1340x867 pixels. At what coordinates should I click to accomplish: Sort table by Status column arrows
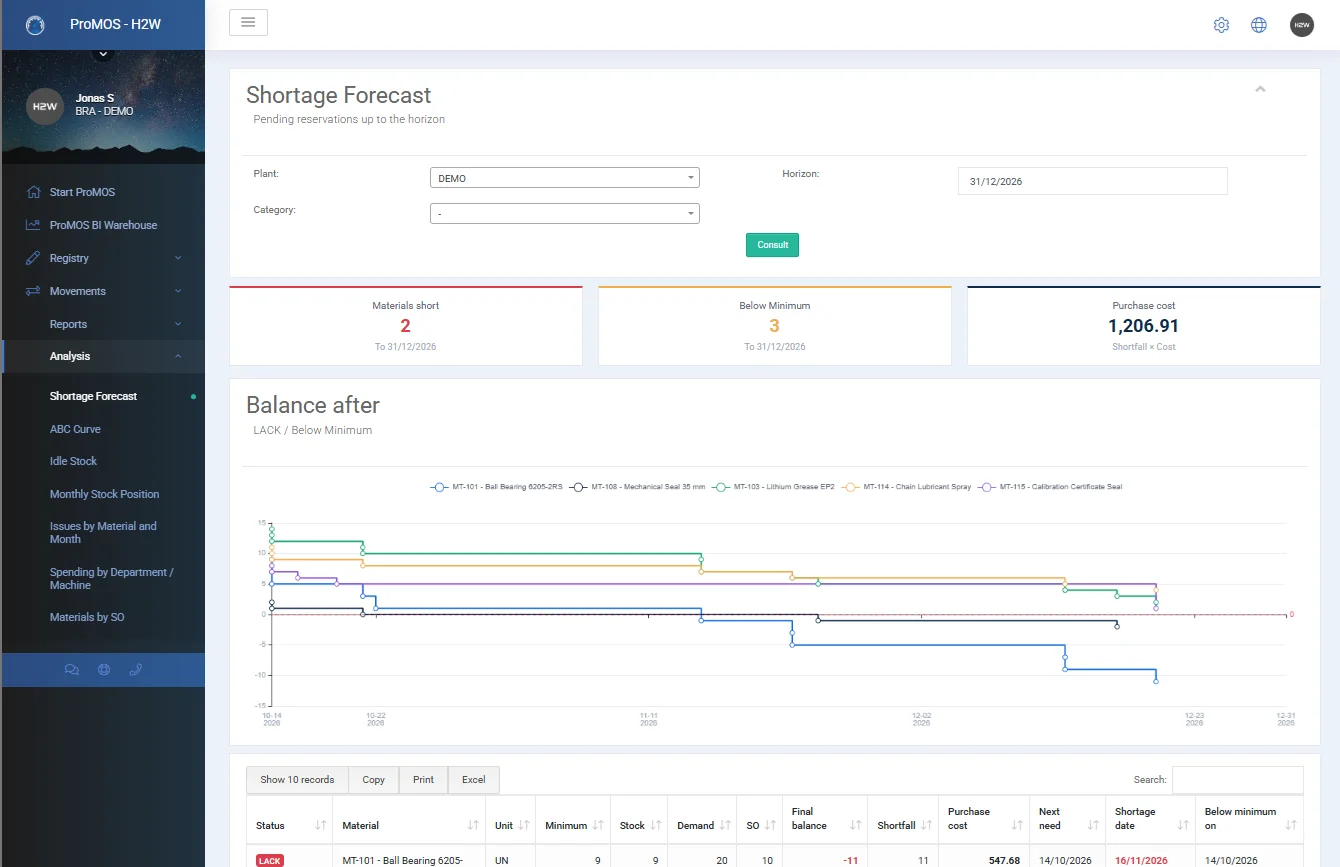(320, 826)
